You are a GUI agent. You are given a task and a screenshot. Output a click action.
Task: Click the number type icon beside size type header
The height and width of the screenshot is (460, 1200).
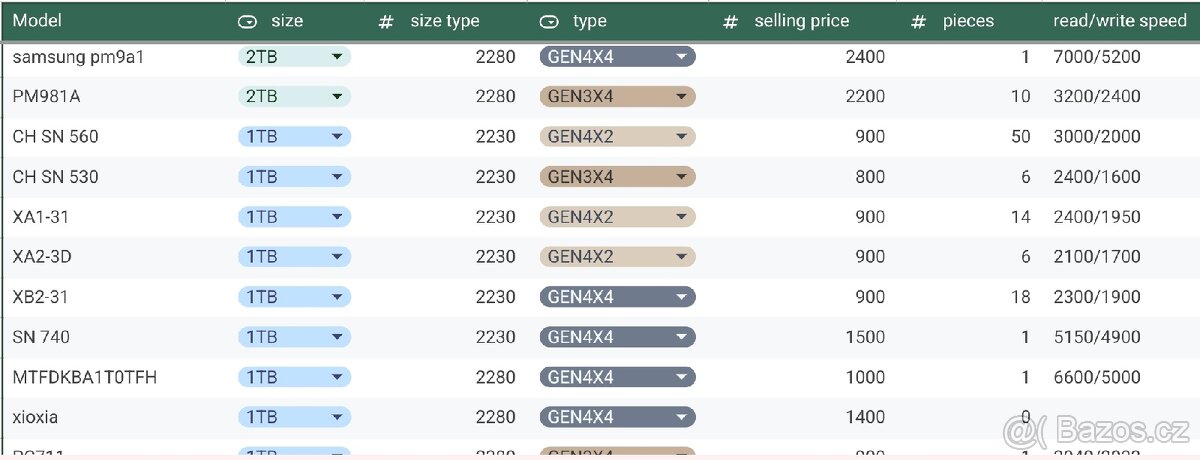click(386, 21)
